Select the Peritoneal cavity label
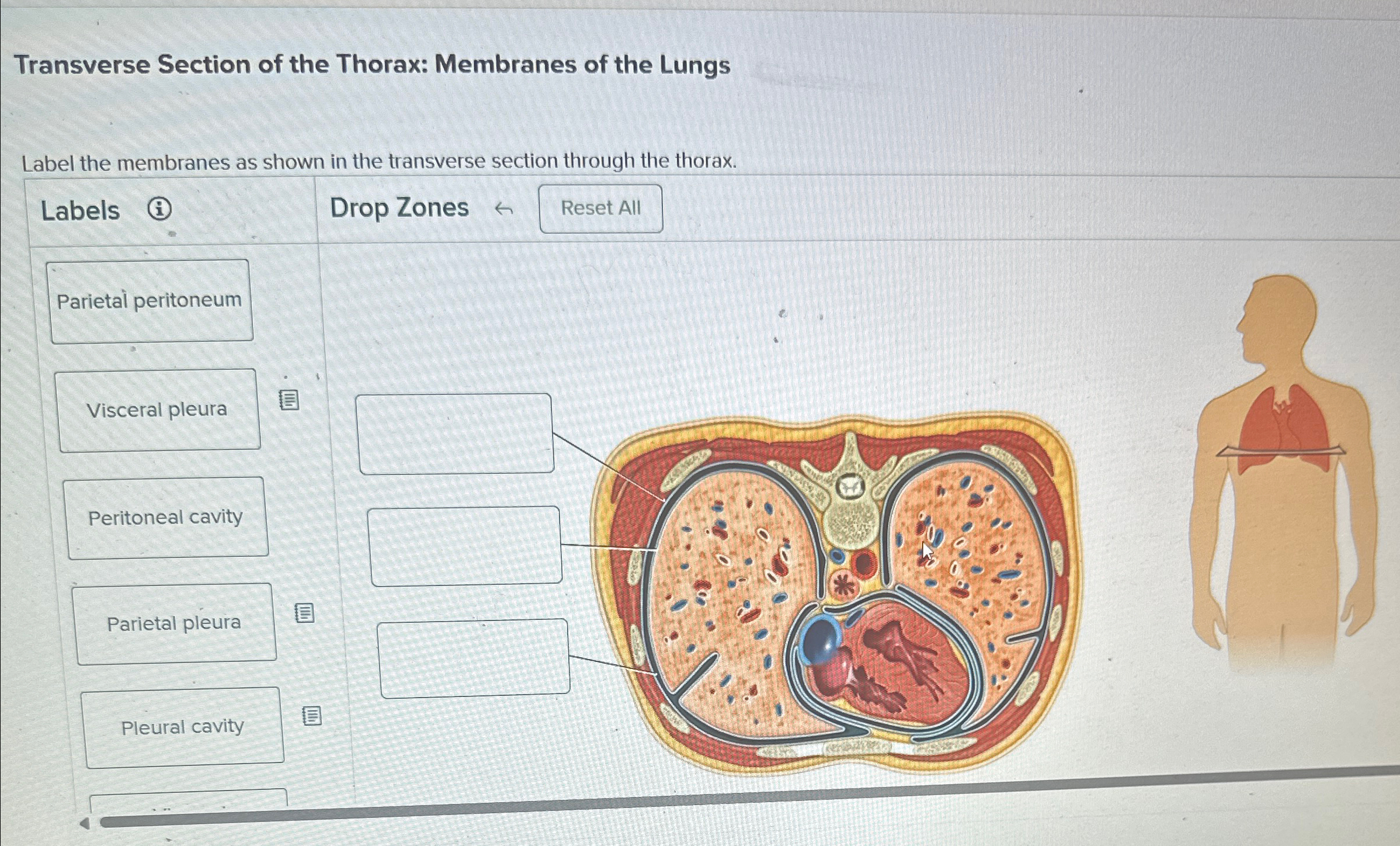 (166, 518)
